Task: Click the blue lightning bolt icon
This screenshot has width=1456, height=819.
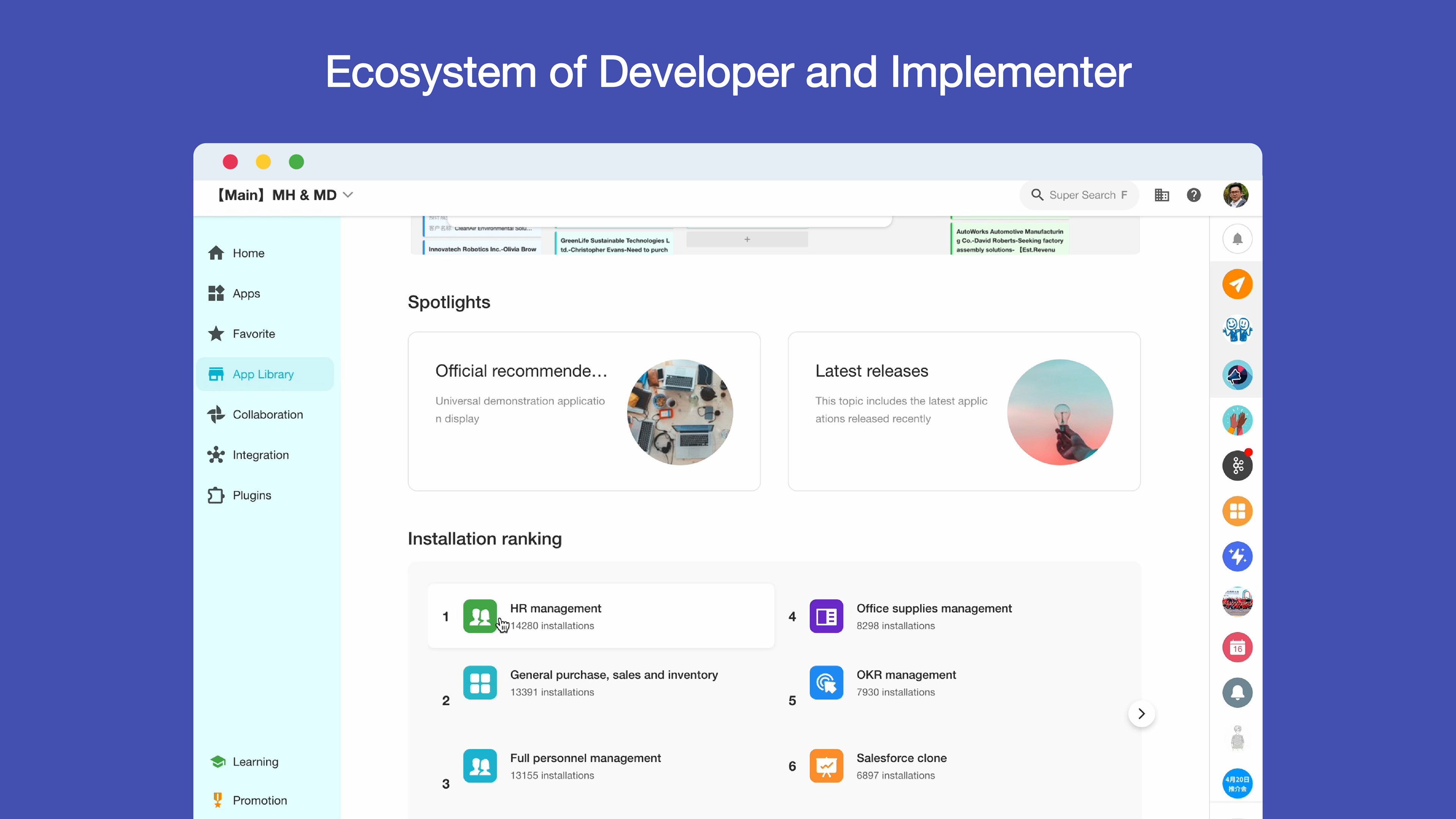Action: (x=1237, y=557)
